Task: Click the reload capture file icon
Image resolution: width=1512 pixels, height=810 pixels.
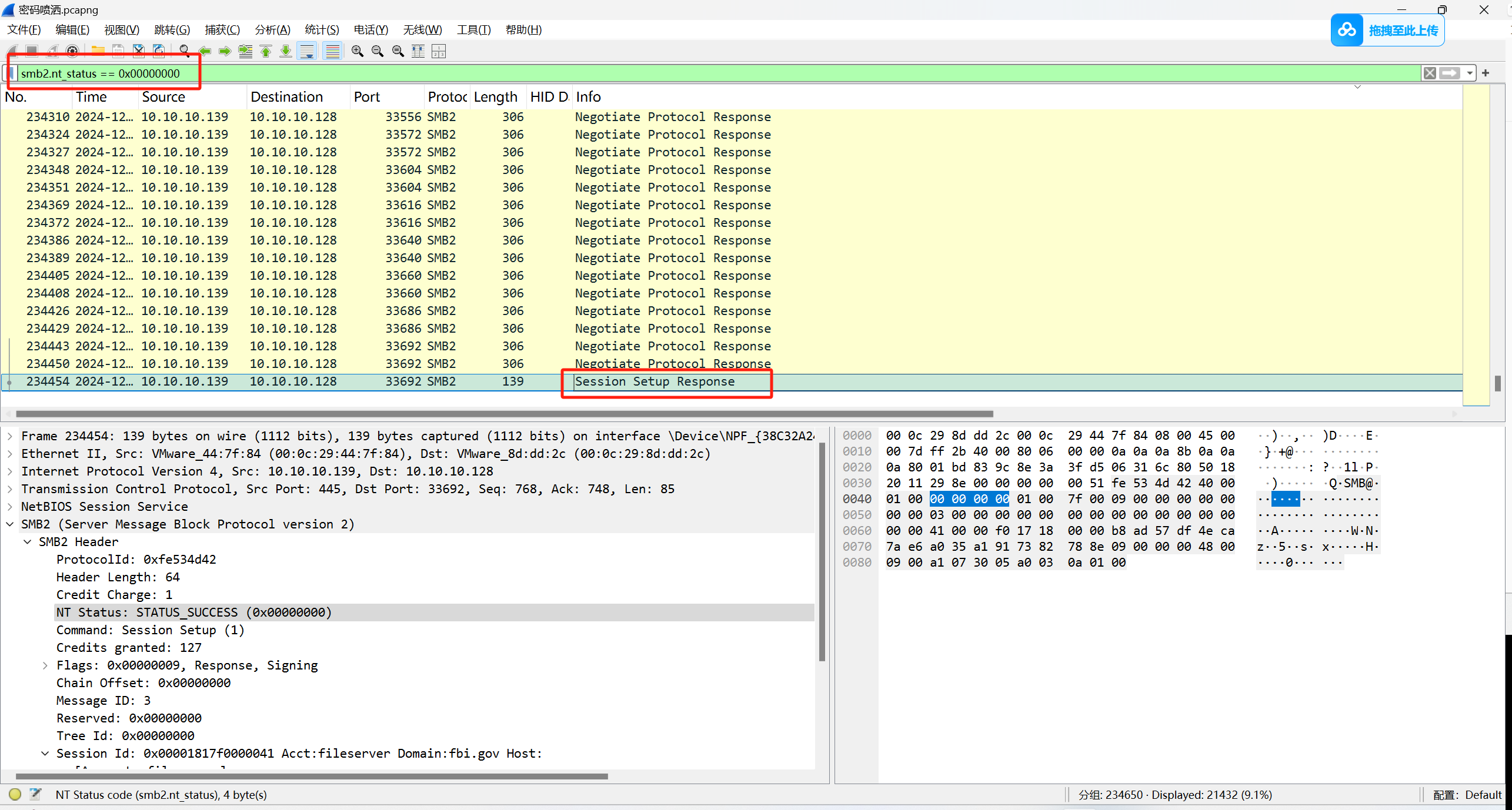Action: click(159, 52)
